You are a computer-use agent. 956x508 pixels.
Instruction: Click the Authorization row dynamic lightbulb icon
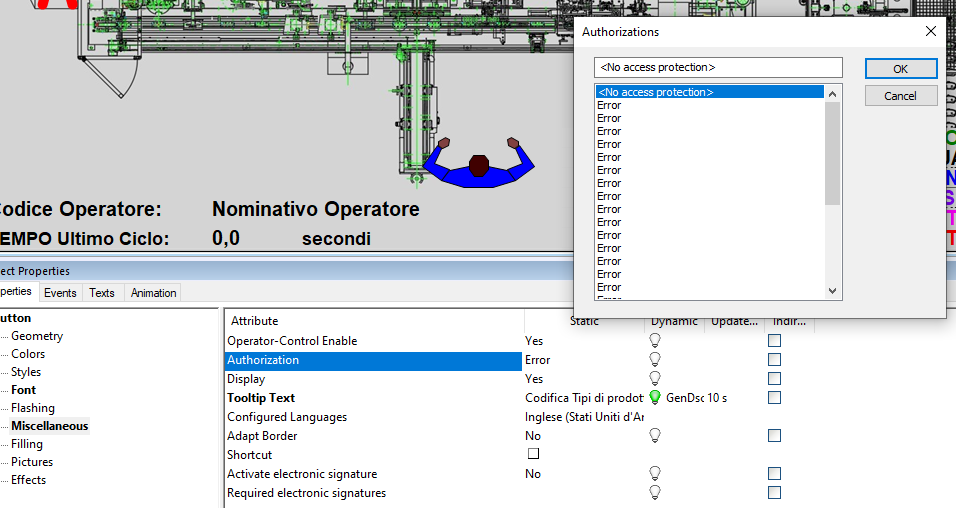click(655, 360)
